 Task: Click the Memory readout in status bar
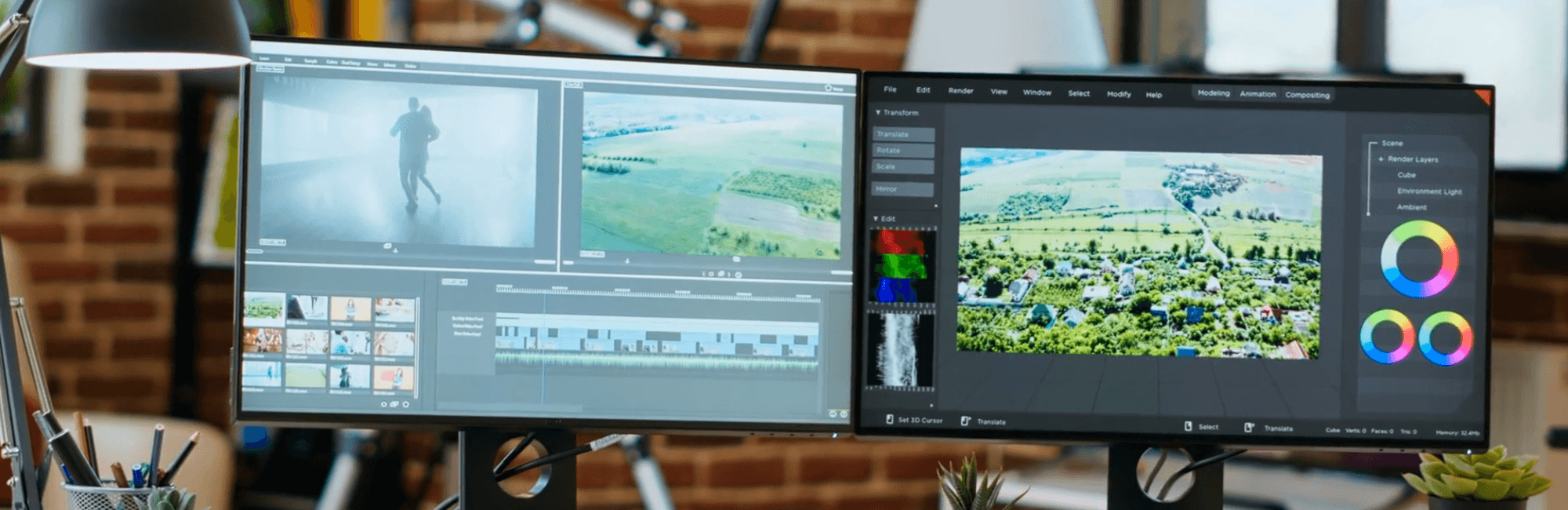click(1457, 432)
